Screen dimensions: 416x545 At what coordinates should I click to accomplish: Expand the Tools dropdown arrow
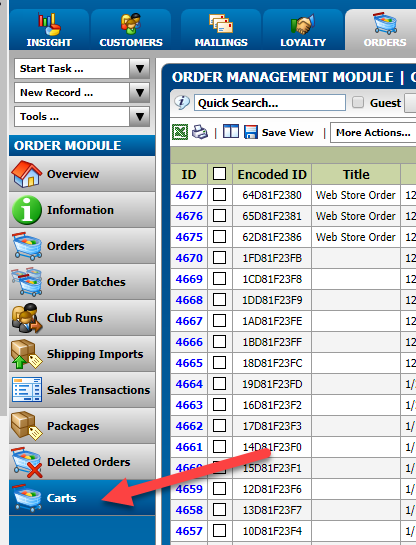[140, 116]
